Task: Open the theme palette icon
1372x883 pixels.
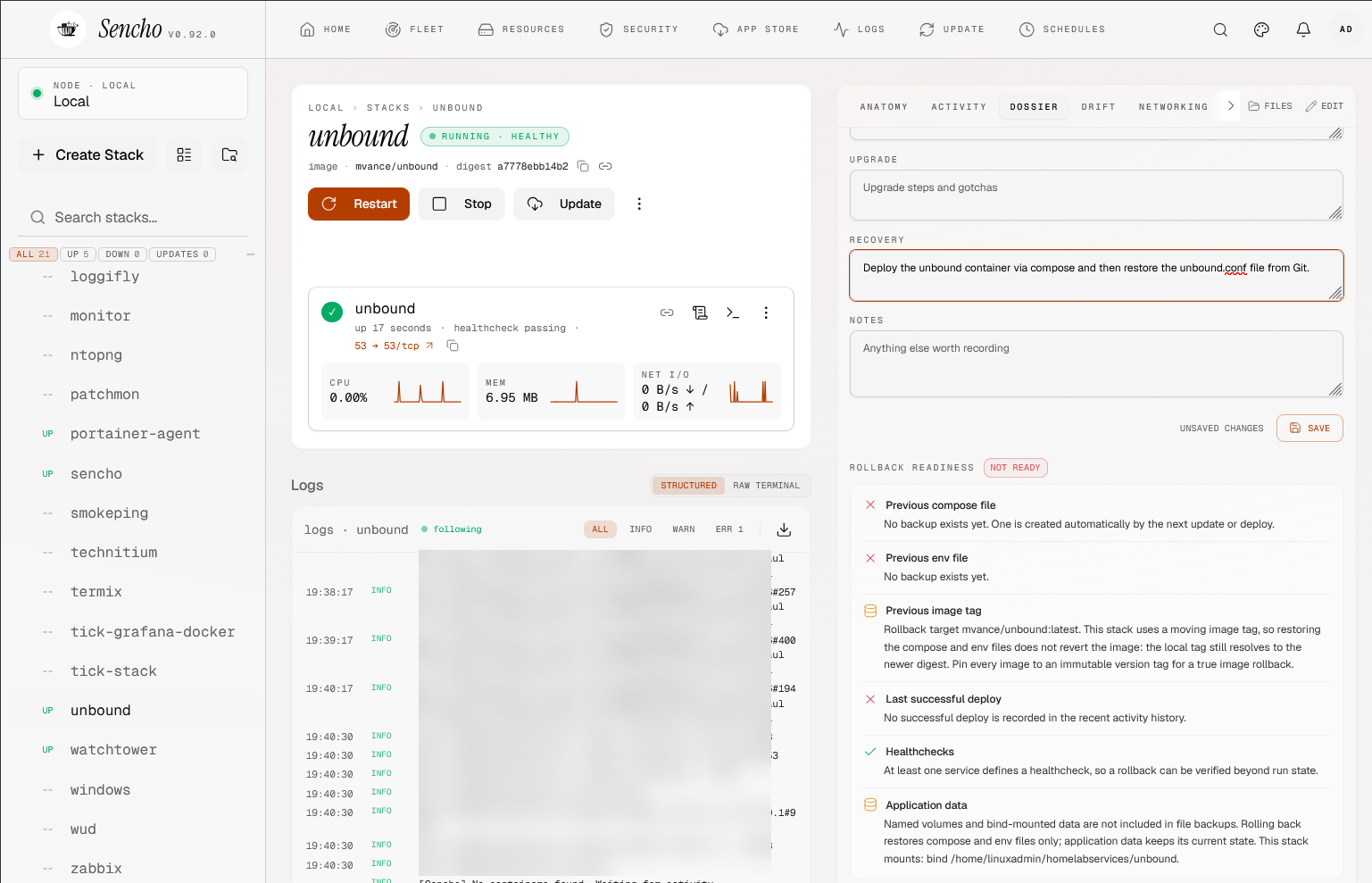Action: pyautogui.click(x=1261, y=29)
